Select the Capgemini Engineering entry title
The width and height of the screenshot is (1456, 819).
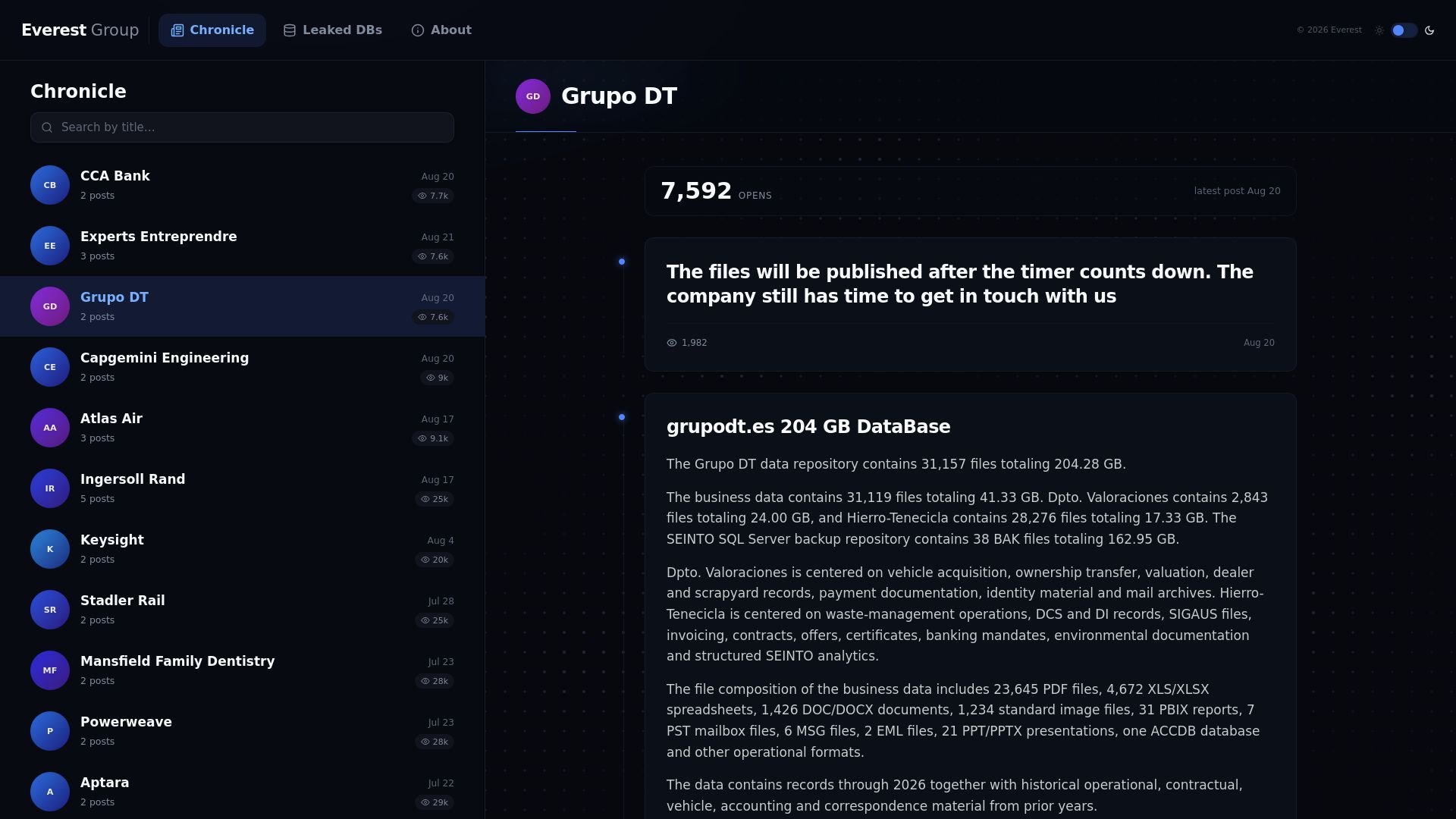tap(165, 358)
